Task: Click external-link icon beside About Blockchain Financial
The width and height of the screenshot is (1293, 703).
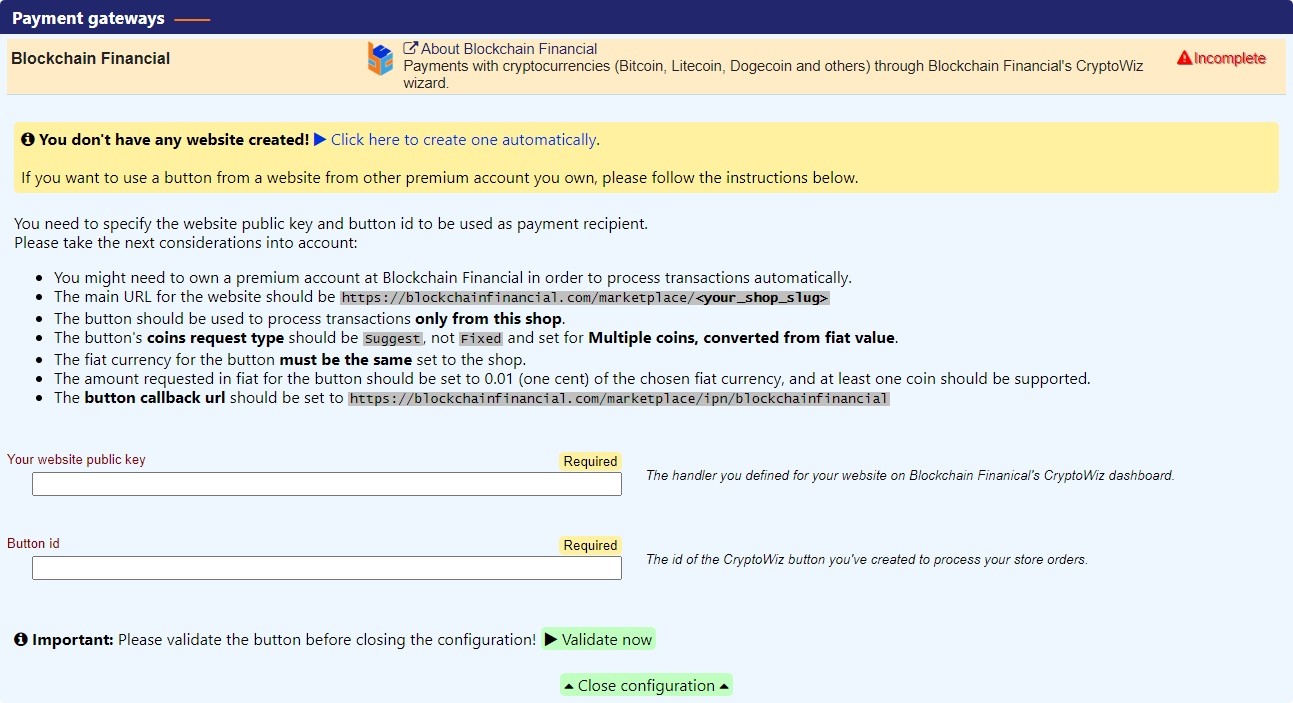Action: pos(410,48)
